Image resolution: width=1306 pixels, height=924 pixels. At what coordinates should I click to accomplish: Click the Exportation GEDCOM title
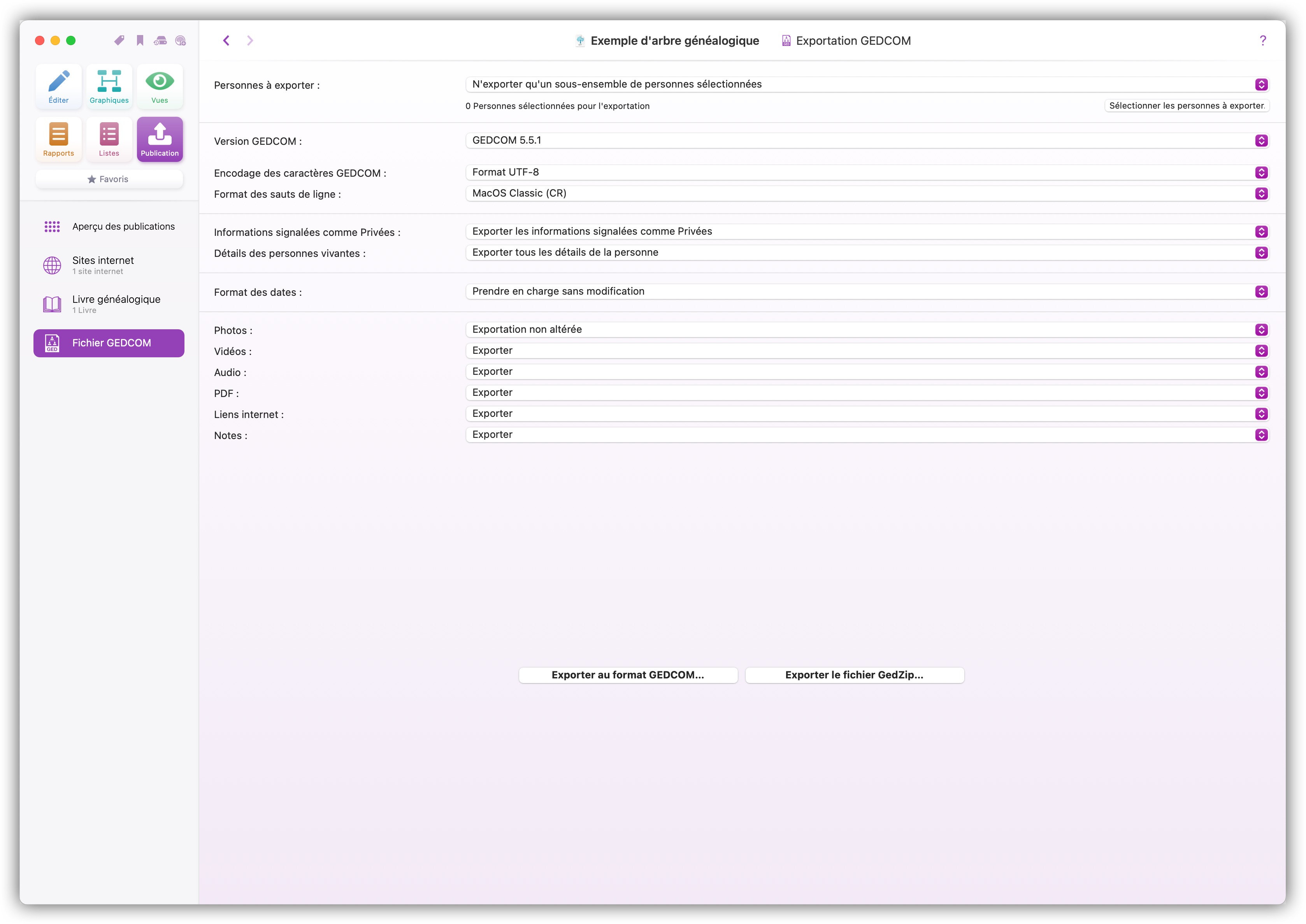pos(853,40)
